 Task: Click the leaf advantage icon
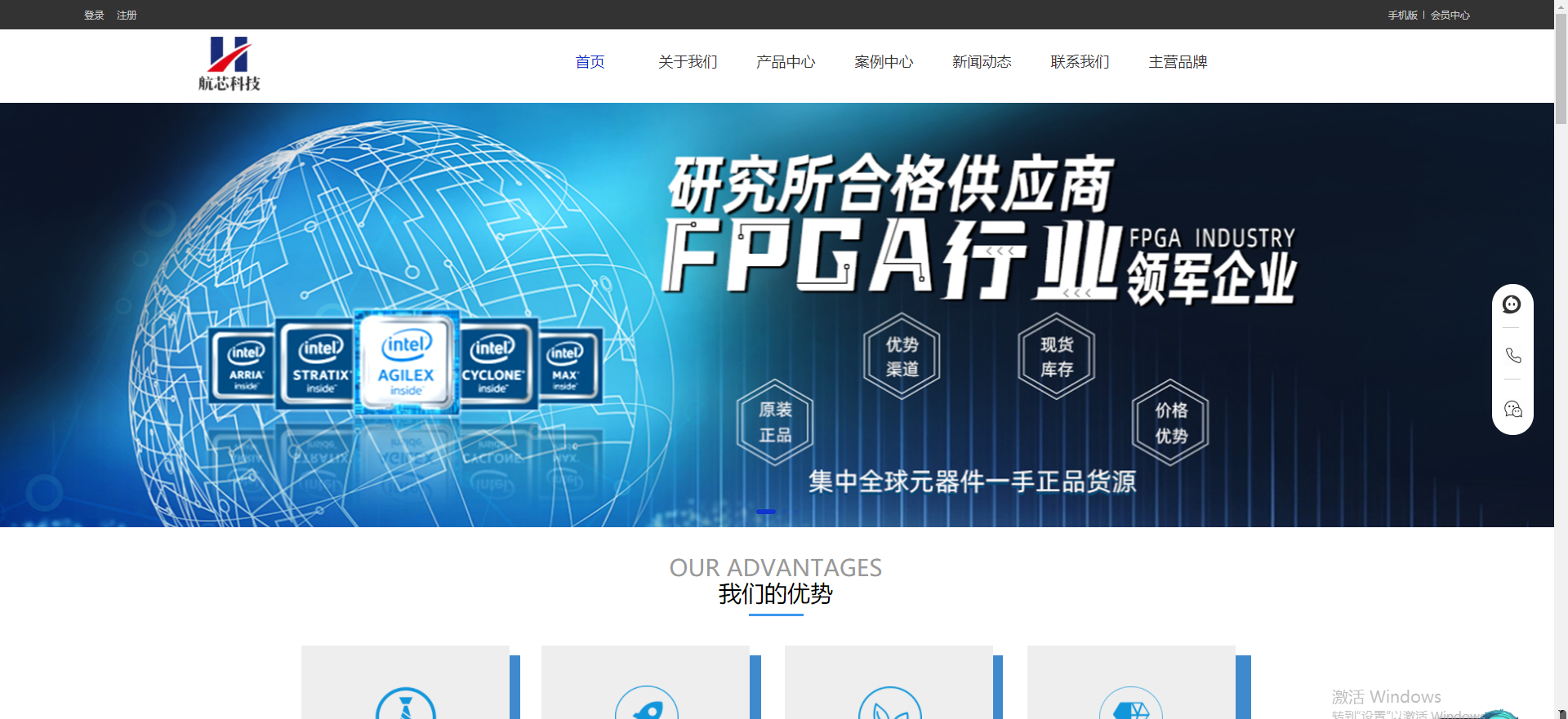coord(890,703)
